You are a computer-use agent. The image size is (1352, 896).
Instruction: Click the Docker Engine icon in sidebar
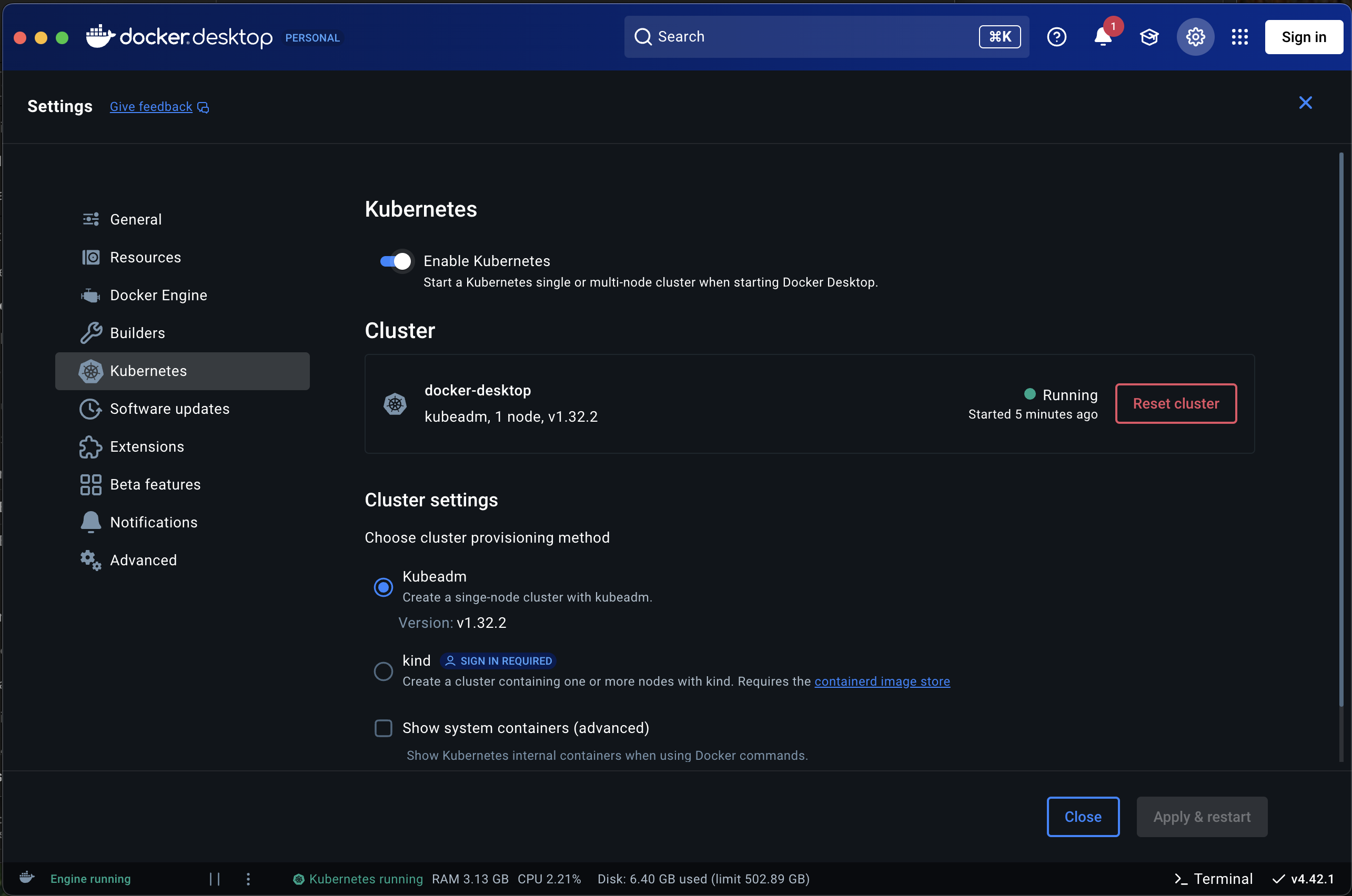coord(90,296)
